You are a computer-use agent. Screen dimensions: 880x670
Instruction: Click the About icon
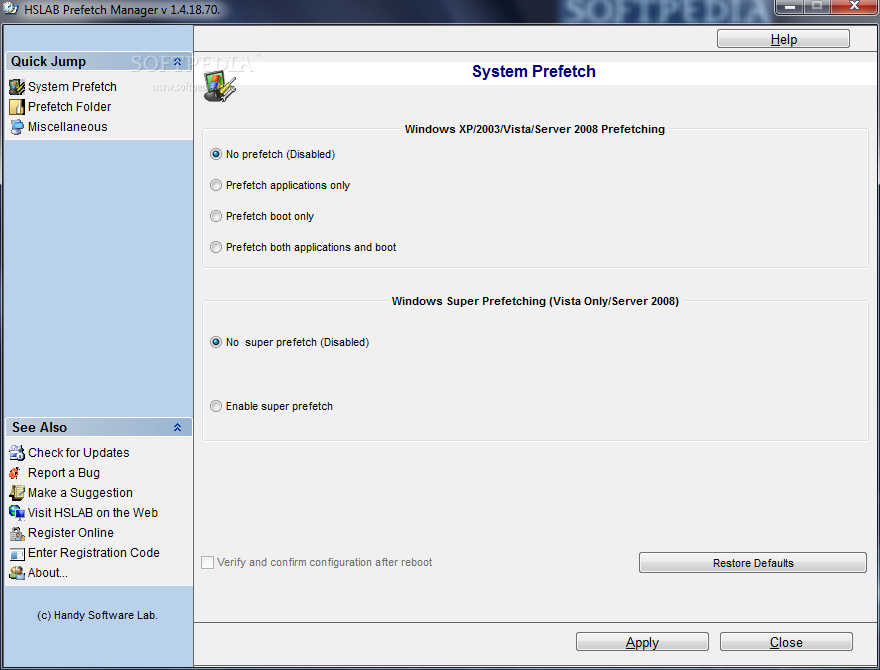coord(17,573)
